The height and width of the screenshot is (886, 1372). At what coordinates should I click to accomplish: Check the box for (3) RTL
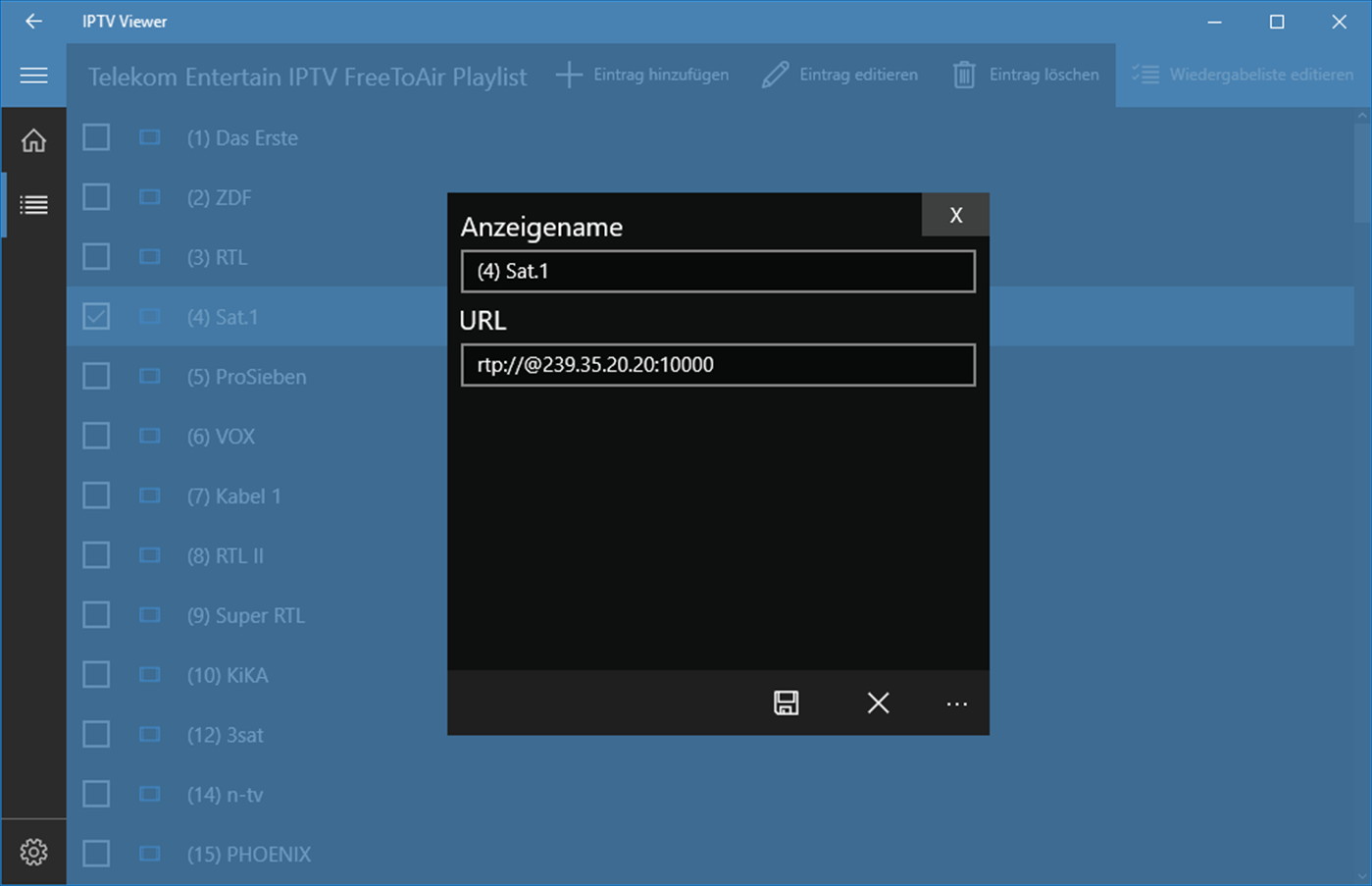(96, 257)
